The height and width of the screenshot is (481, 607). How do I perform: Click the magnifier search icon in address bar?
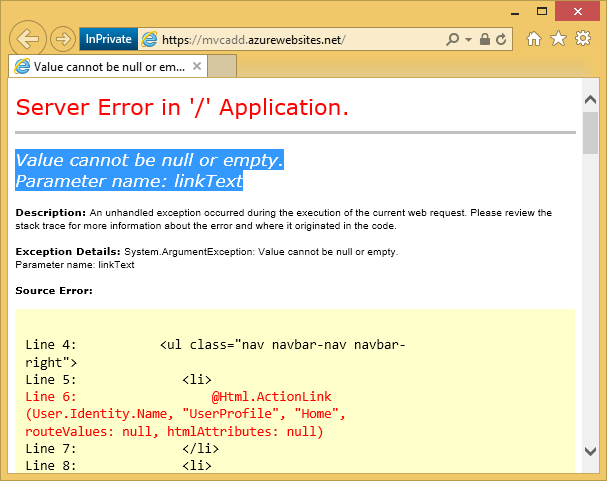(x=453, y=39)
